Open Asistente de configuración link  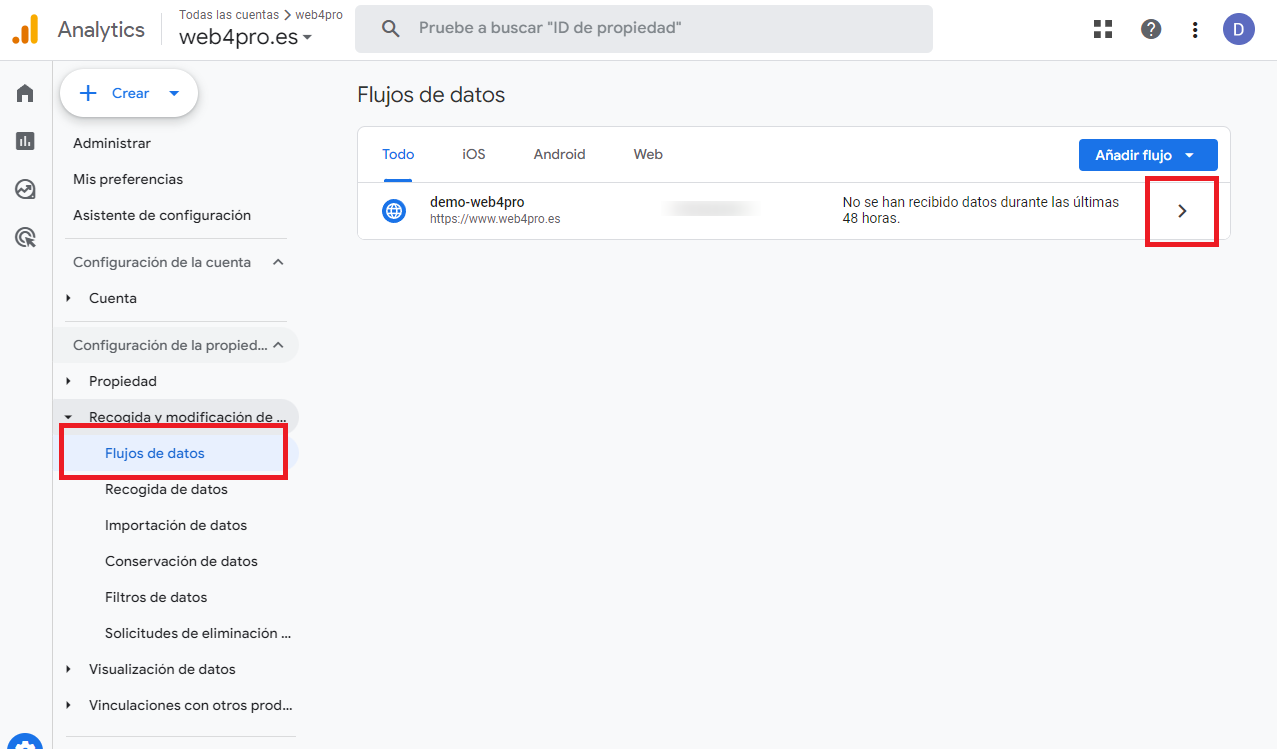click(162, 215)
